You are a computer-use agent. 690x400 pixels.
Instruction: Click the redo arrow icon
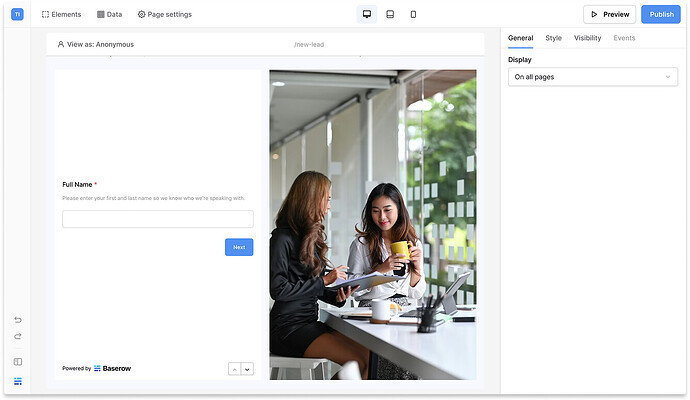[17, 337]
